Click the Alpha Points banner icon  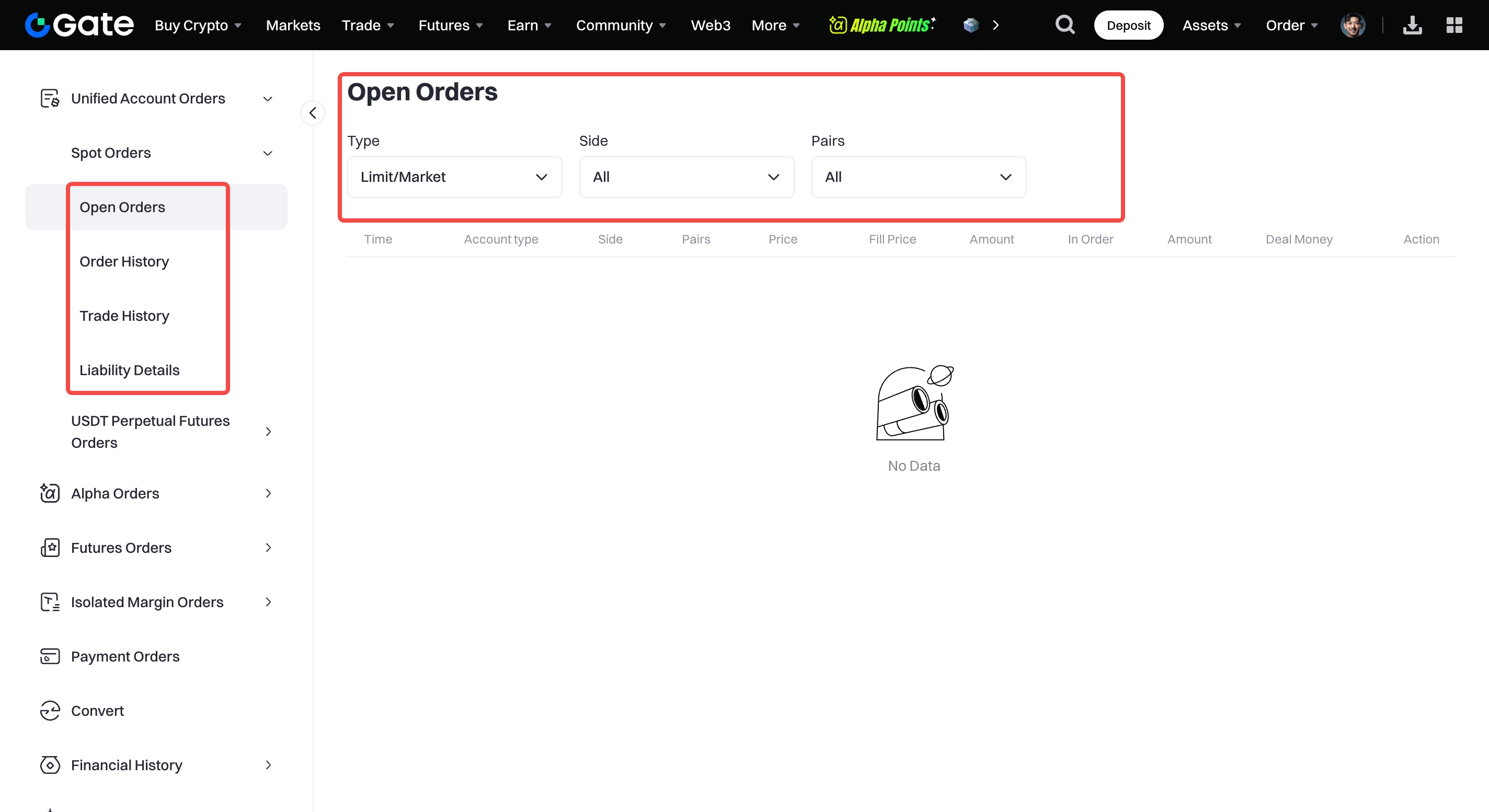point(882,25)
